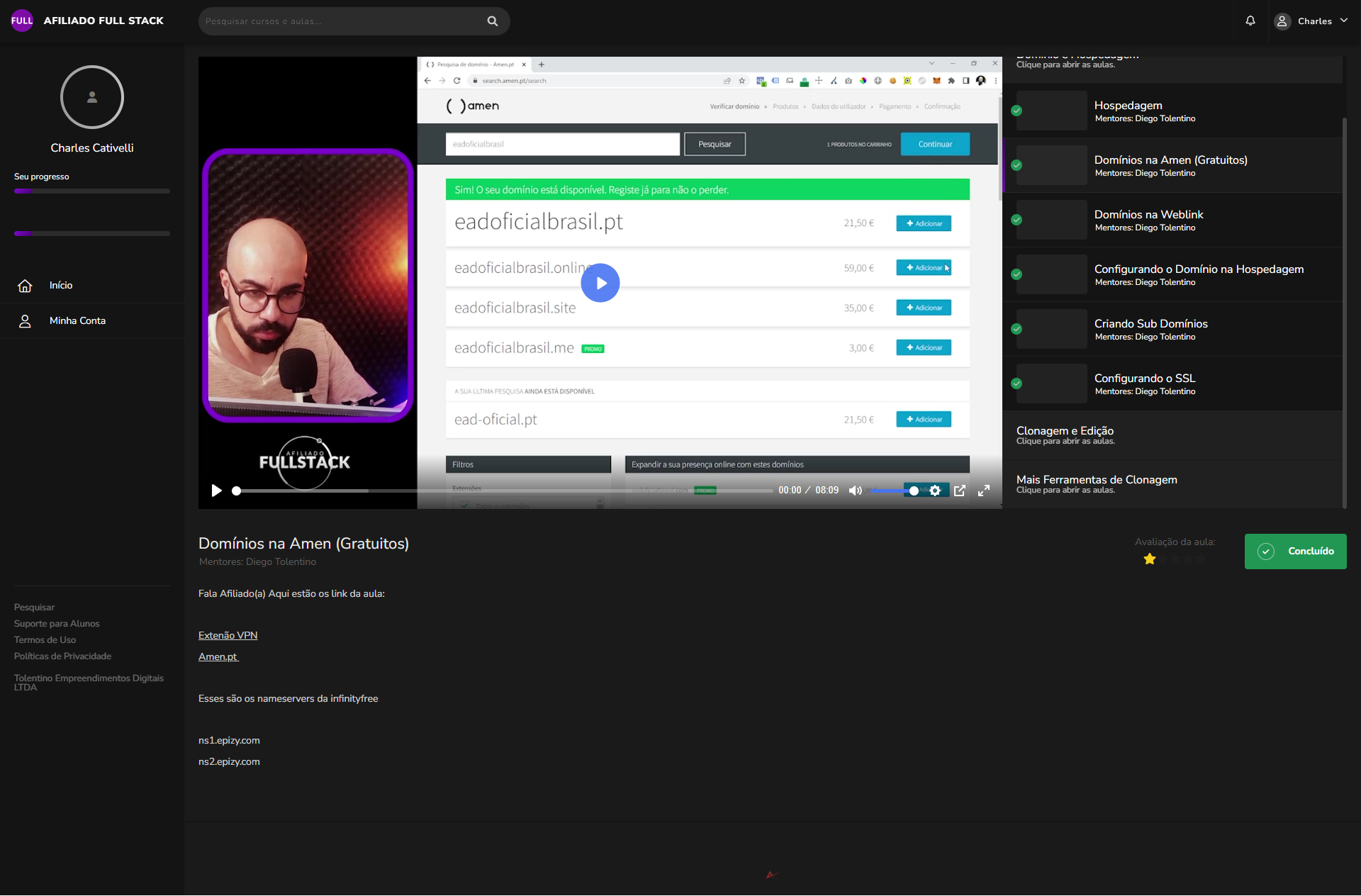Toggle the Domínios na Weblink checkmark
The height and width of the screenshot is (896, 1361).
pos(1016,220)
